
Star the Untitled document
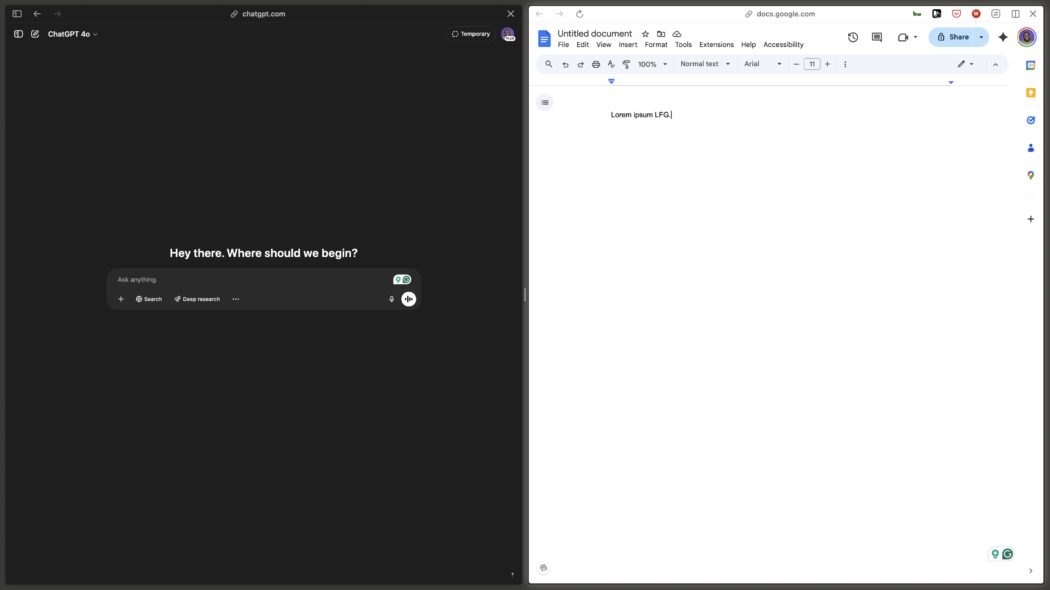(644, 33)
